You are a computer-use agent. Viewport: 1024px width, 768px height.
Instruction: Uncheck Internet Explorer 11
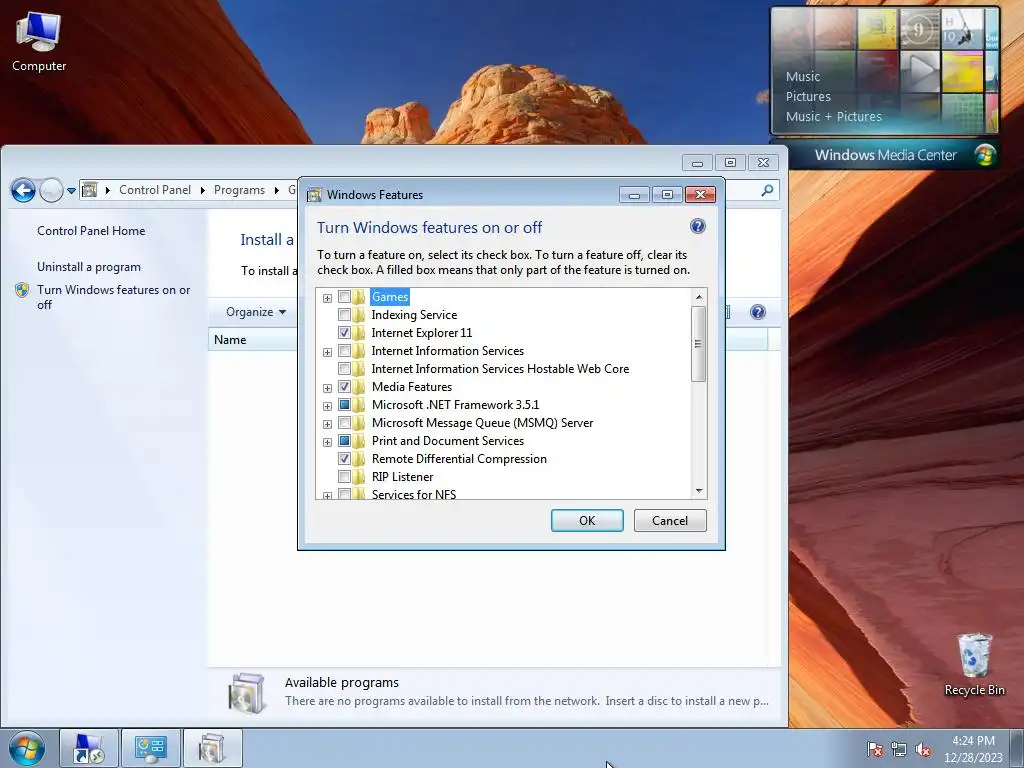tap(344, 332)
